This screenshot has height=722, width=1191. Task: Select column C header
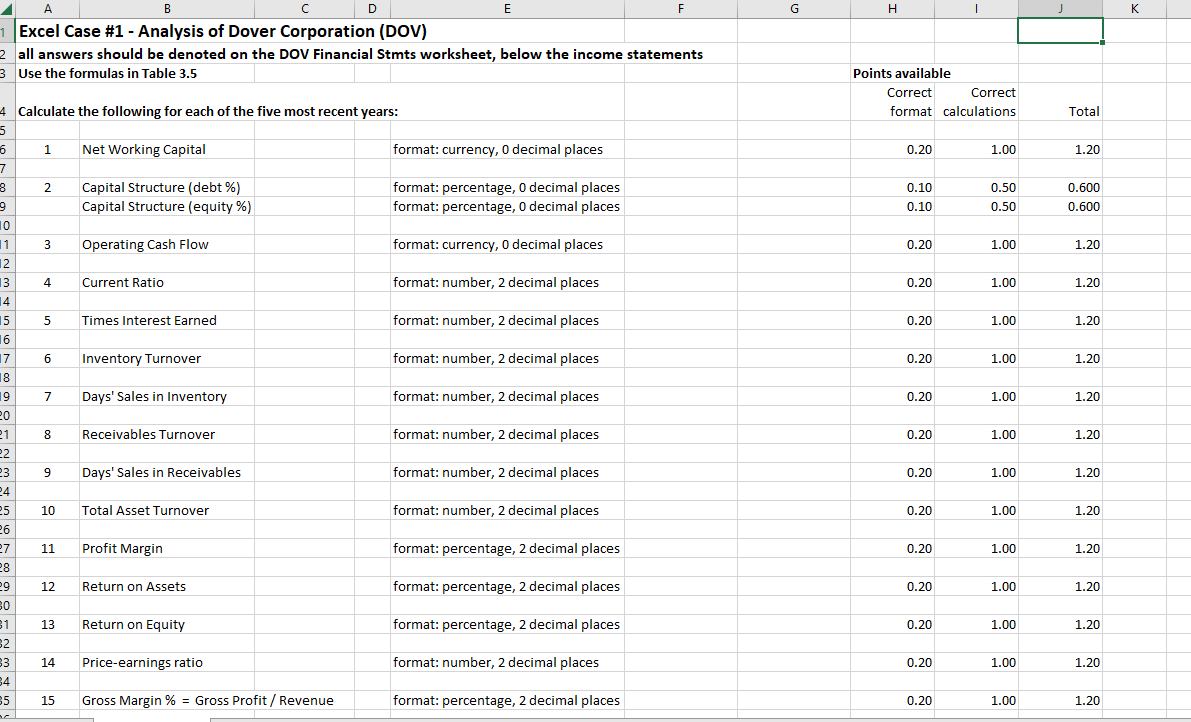click(x=305, y=9)
